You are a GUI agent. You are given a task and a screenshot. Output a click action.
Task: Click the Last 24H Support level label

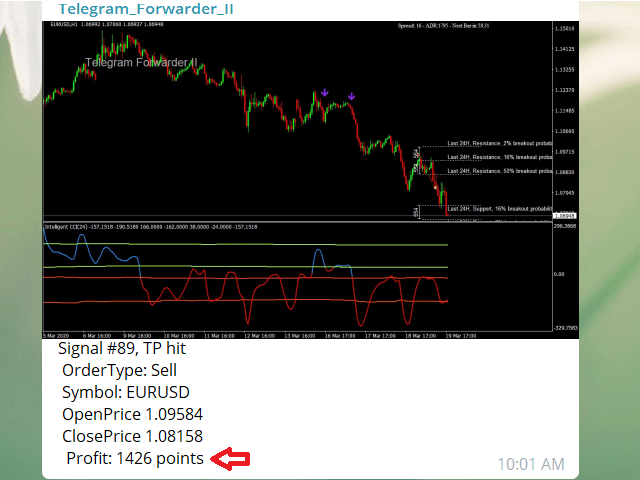[x=499, y=208]
